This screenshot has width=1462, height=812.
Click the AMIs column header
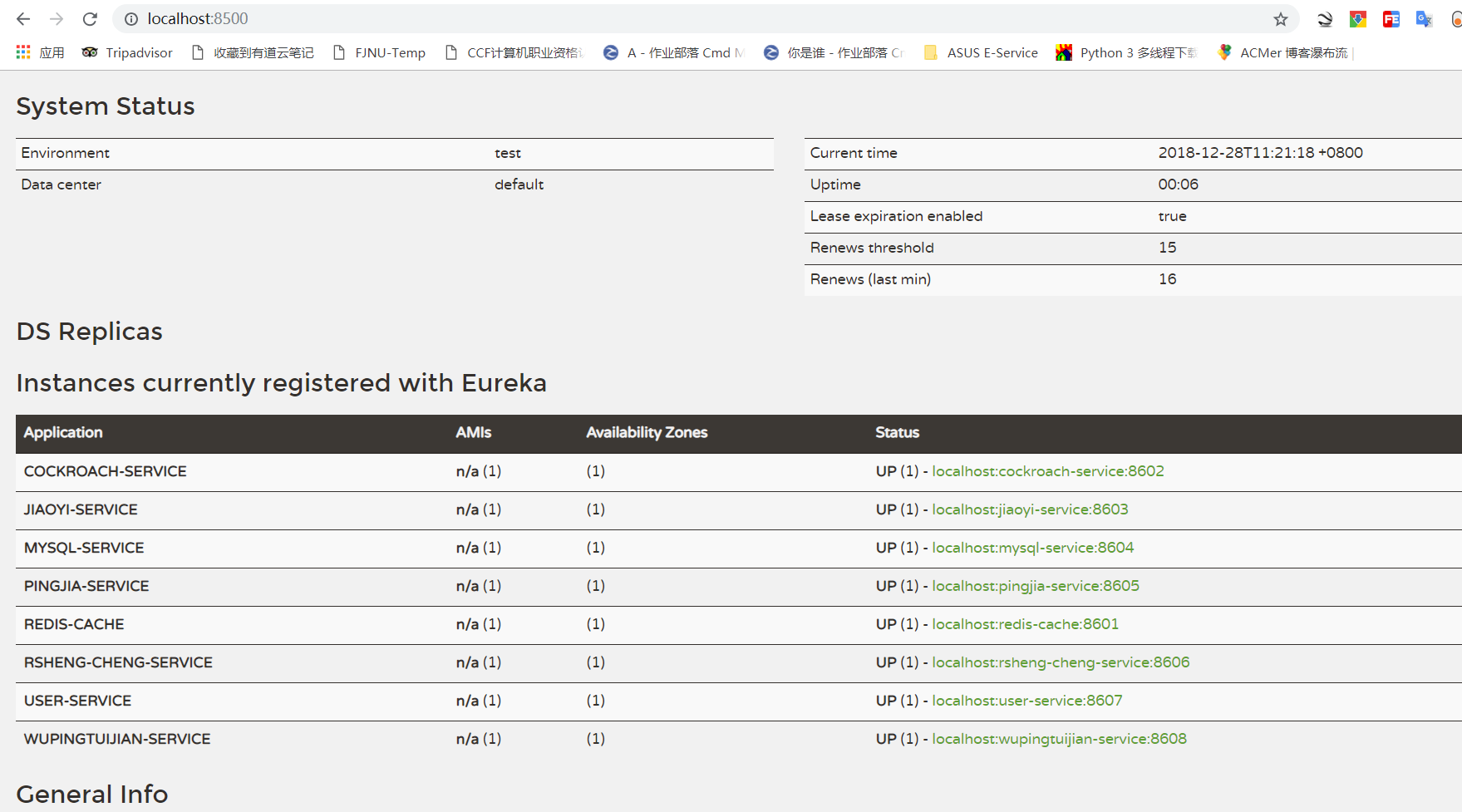(x=474, y=432)
